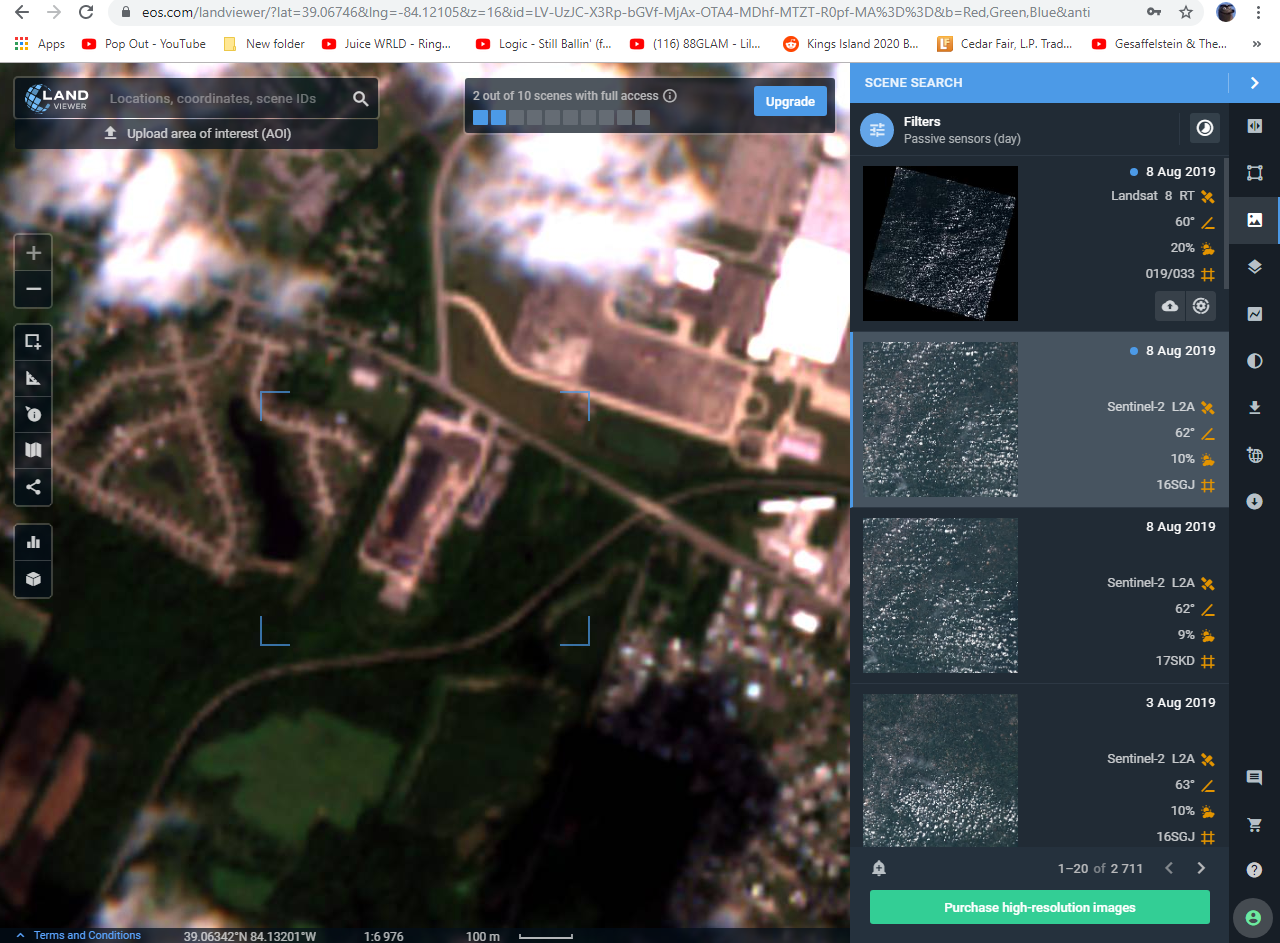Click the Upgrade button
Screen dimensions: 1280x943
coord(790,102)
